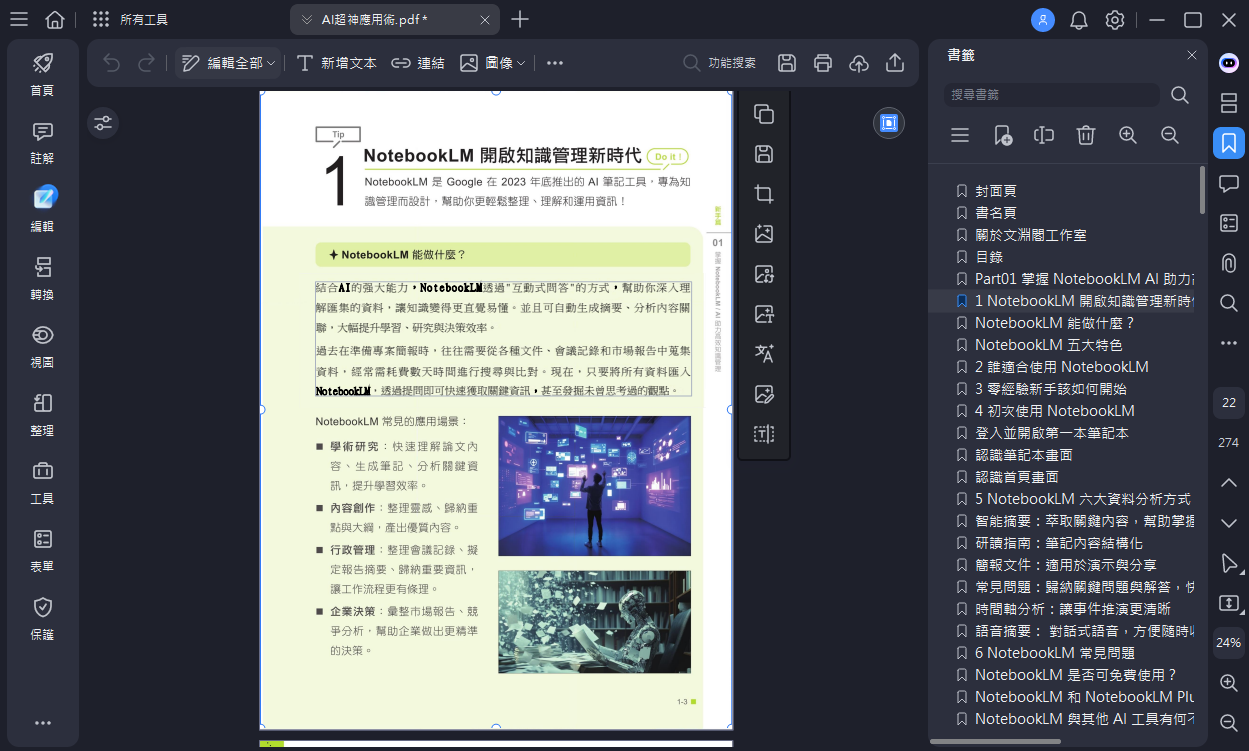Open the 表單 forms tool
Screen dimensions: 1249x751
42,550
